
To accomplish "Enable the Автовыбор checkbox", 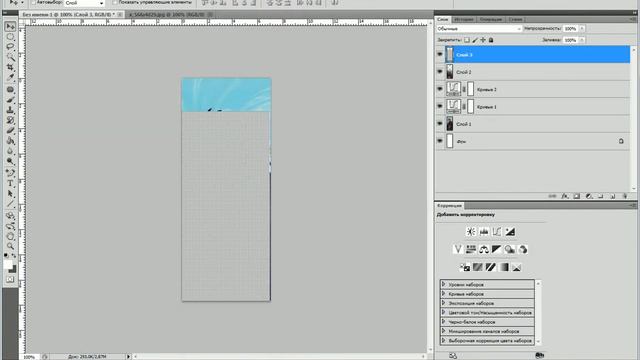I will (x=33, y=2).
